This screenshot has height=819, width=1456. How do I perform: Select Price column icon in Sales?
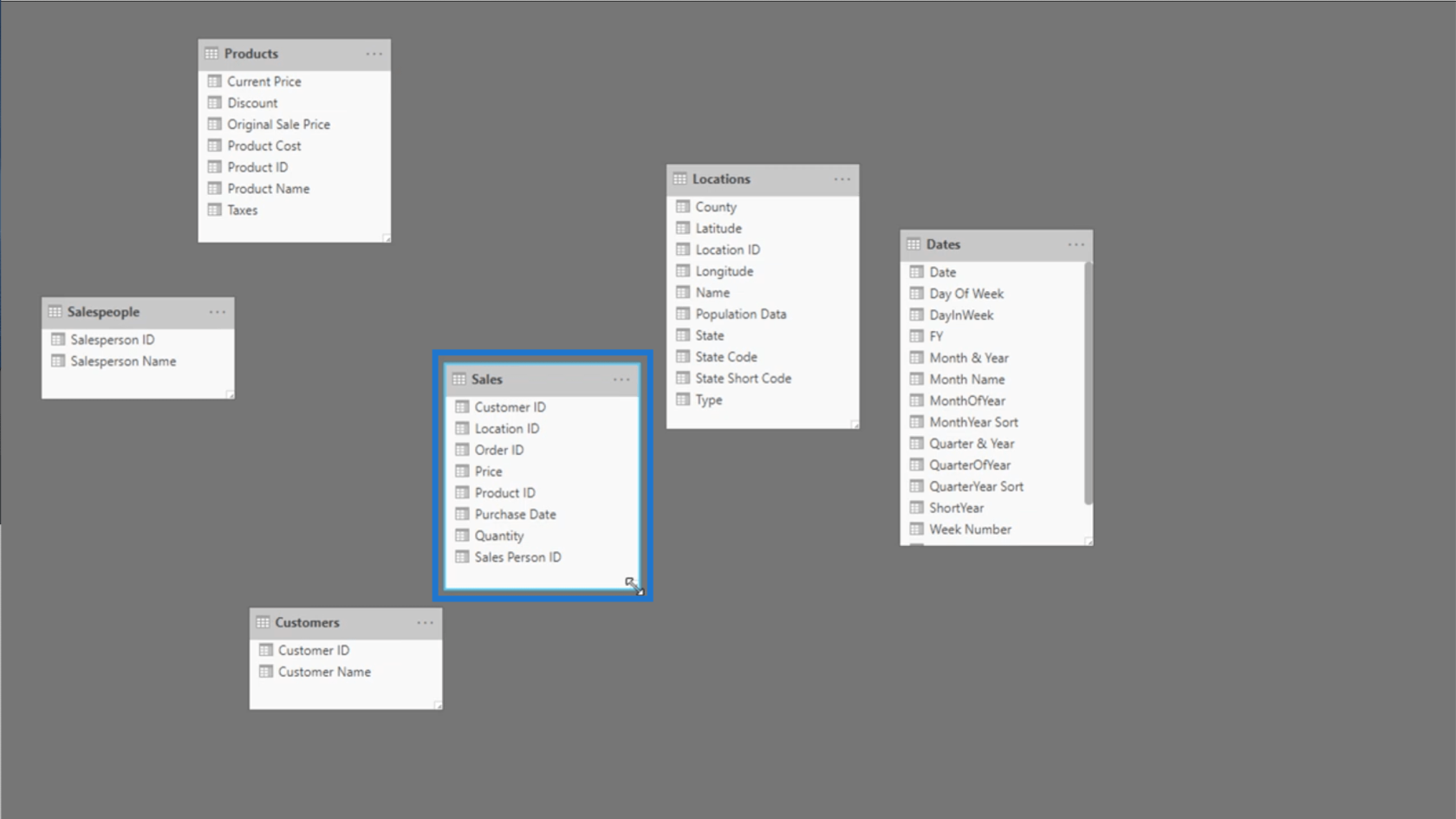(x=462, y=471)
